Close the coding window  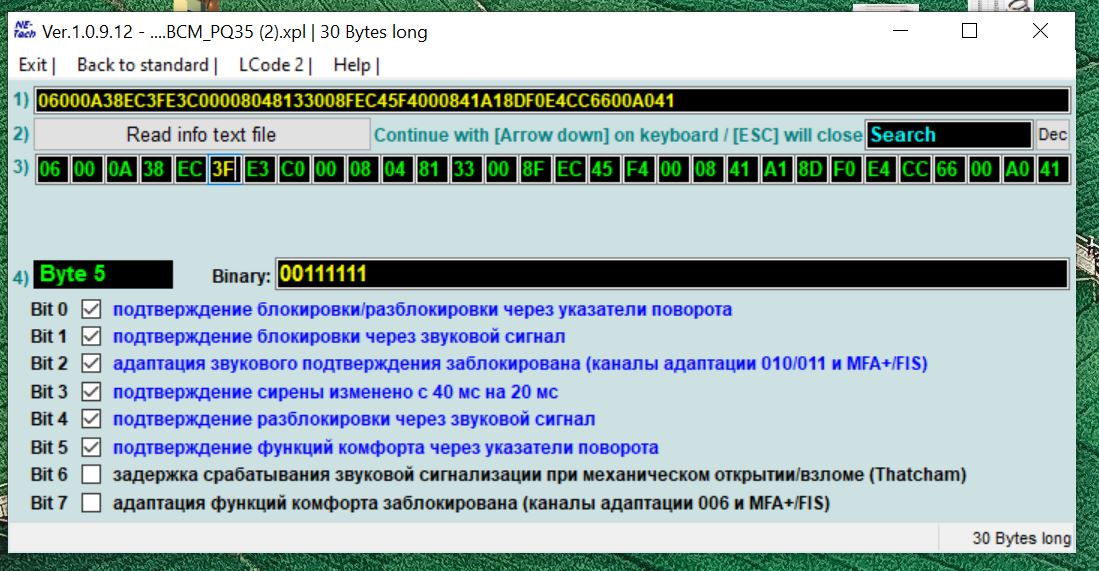point(1040,31)
